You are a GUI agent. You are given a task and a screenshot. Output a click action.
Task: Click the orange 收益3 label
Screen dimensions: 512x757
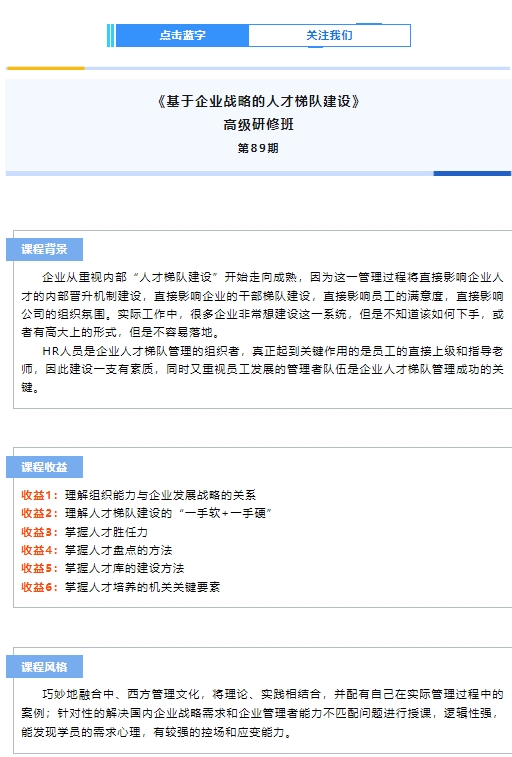point(40,532)
